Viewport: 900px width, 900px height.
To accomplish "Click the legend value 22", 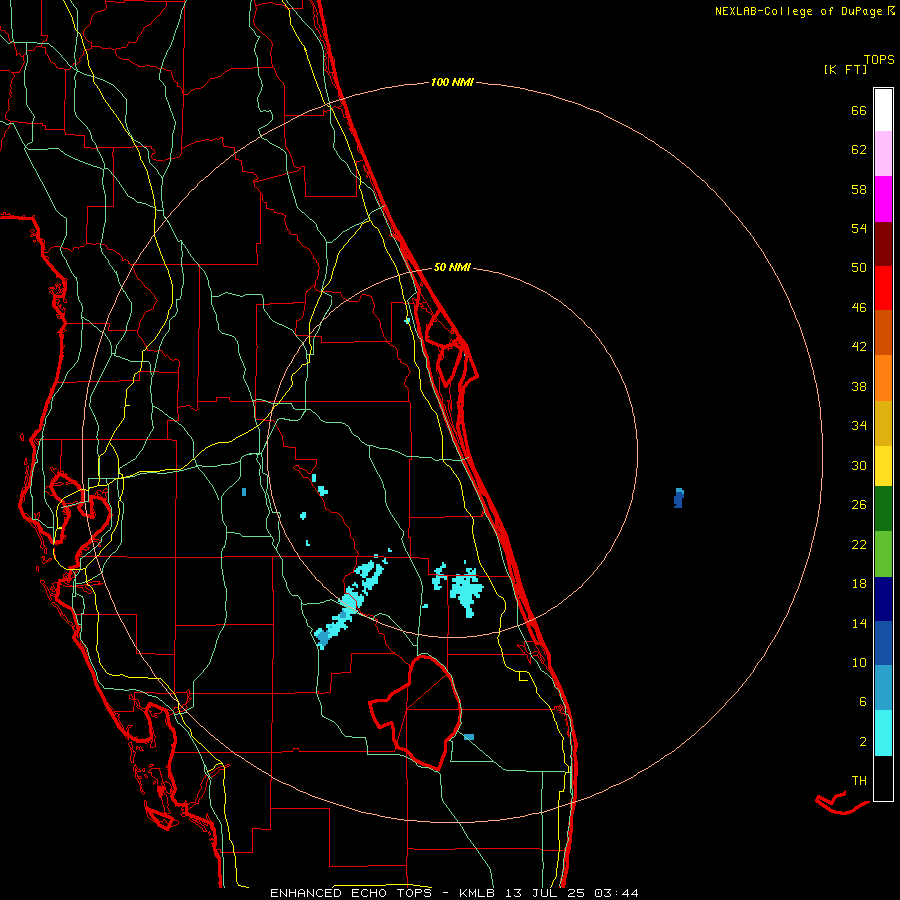I will 859,544.
